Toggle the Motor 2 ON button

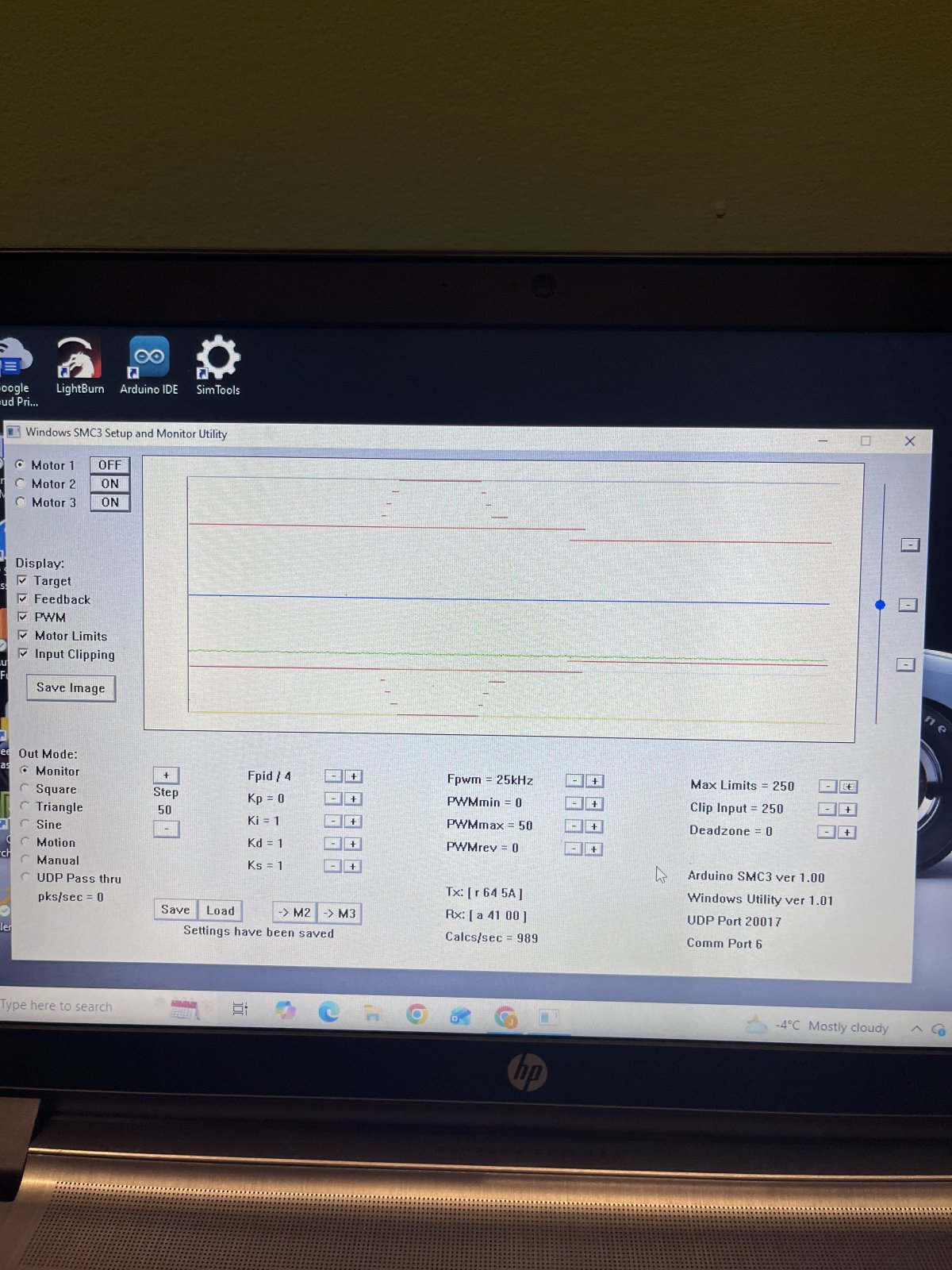click(109, 483)
